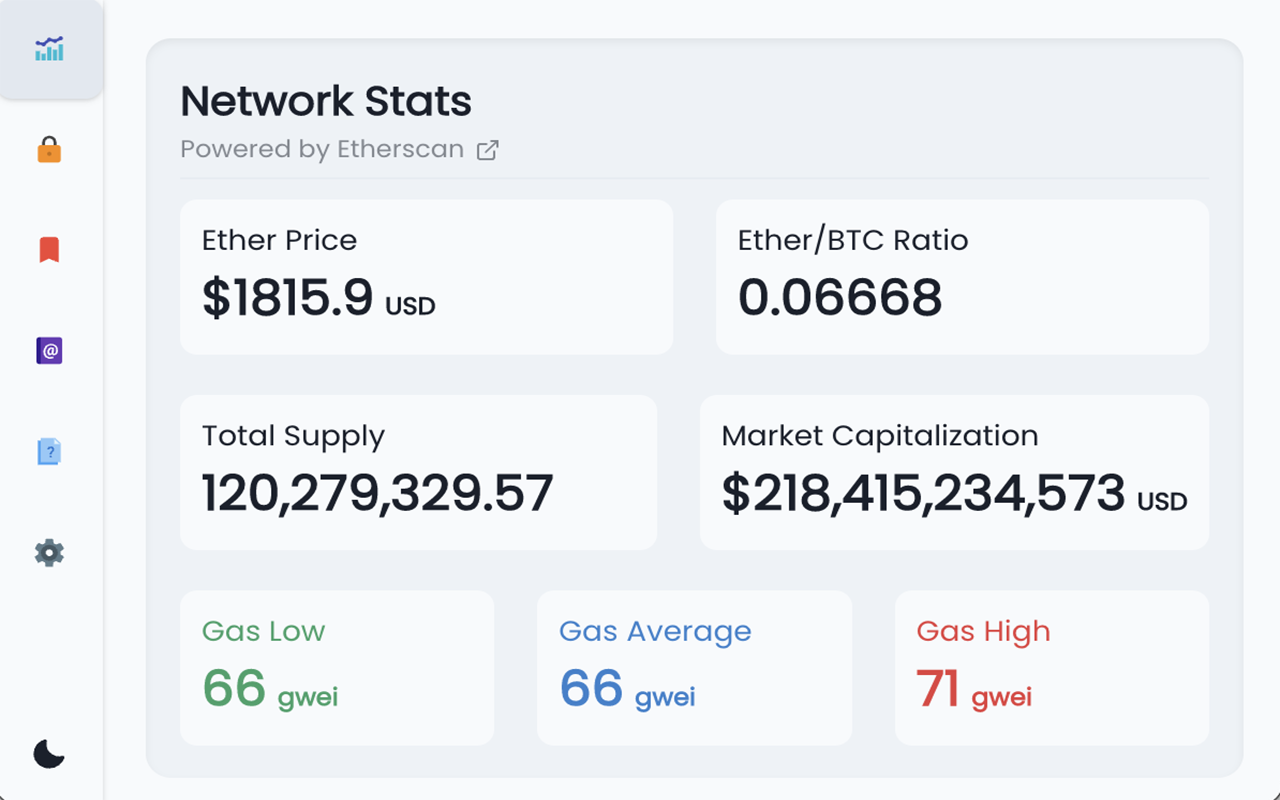The height and width of the screenshot is (800, 1280).
Task: Open the red bookmarks sidebar icon
Action: pos(49,249)
